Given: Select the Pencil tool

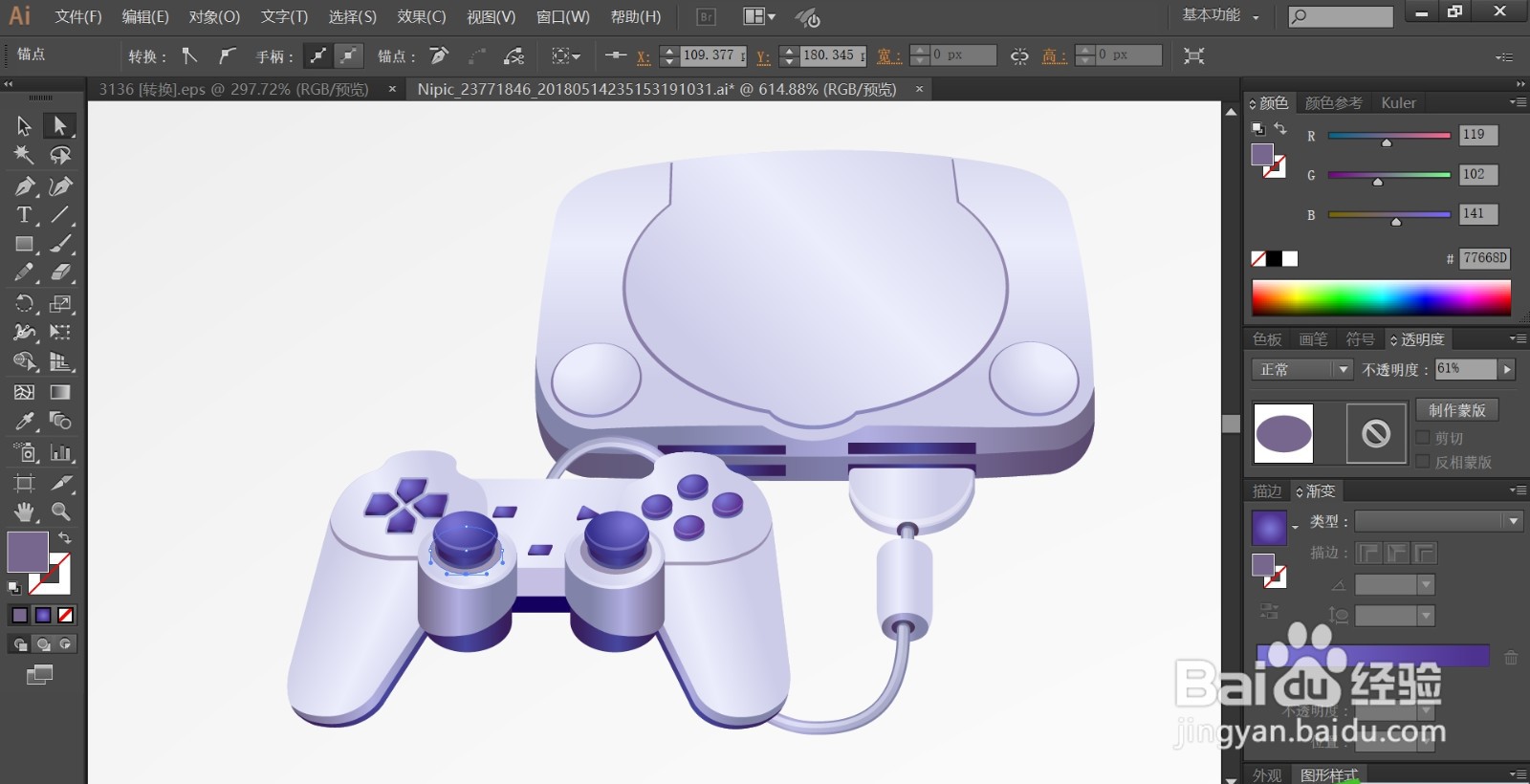Looking at the screenshot, I should [24, 272].
